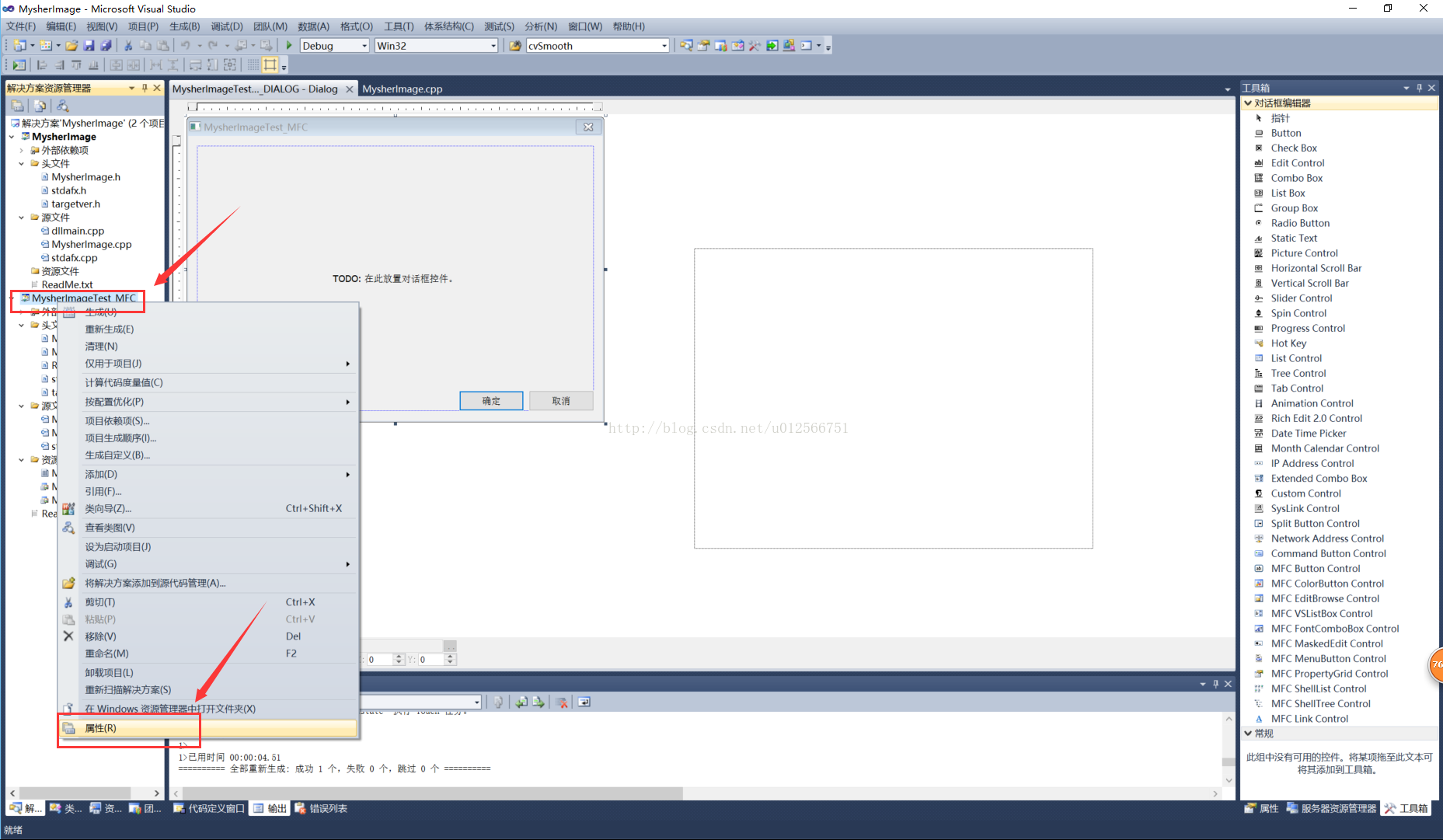Image resolution: width=1443 pixels, height=840 pixels.
Task: Toggle auto-hide pin on Solution Explorer panel
Action: (145, 88)
